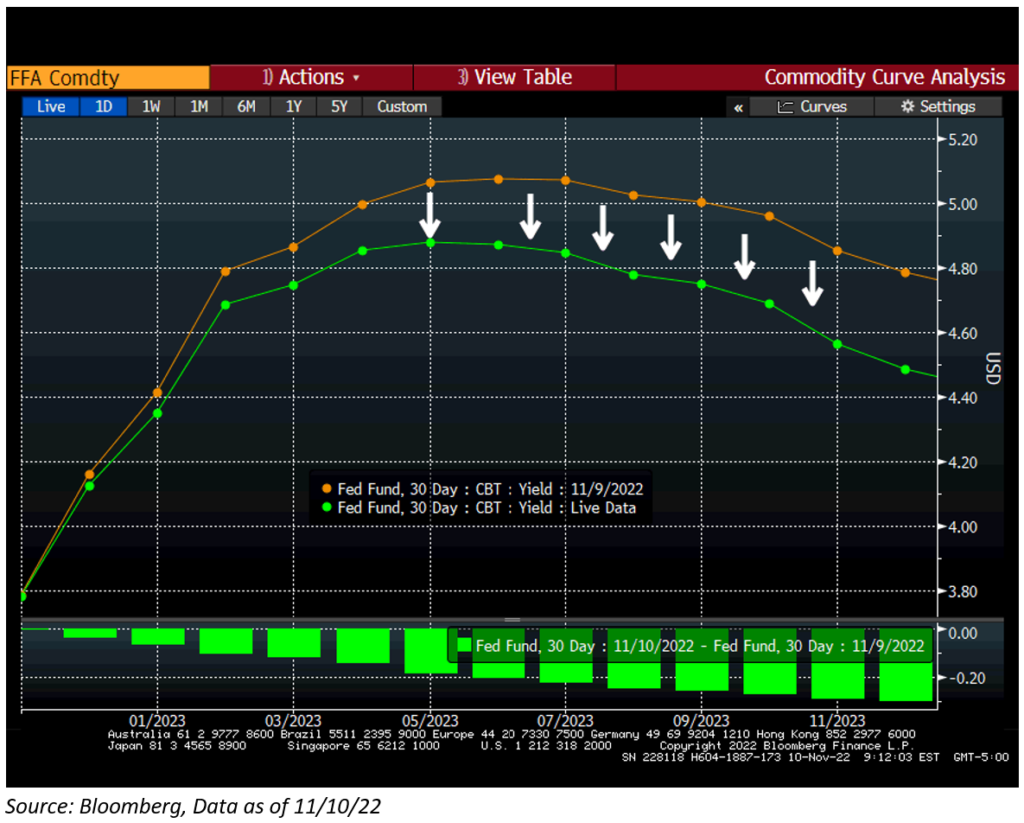Select the 5Y range tab
Viewport: 1024px width, 823px height.
[340, 107]
